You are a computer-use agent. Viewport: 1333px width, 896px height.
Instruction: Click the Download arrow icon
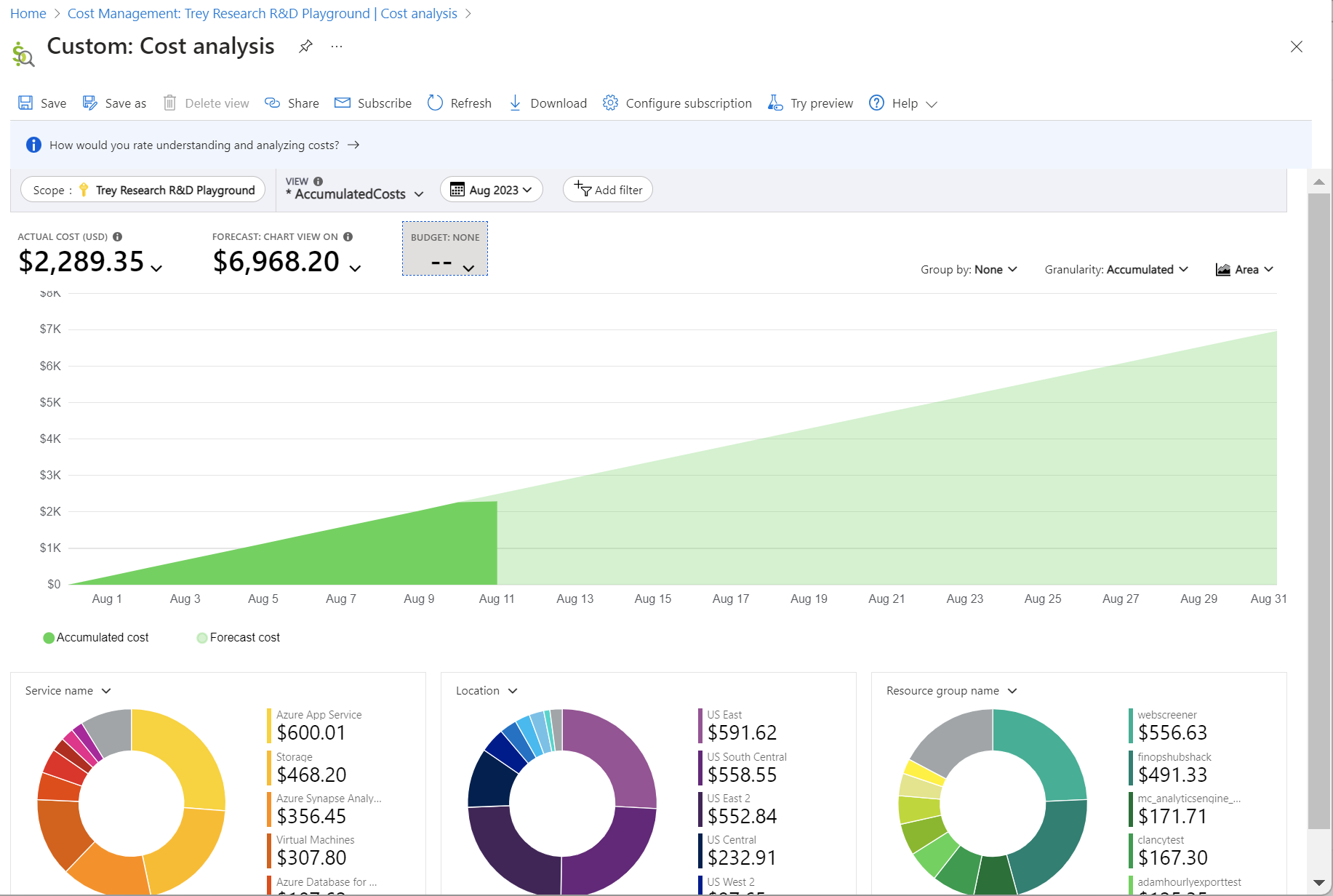515,103
